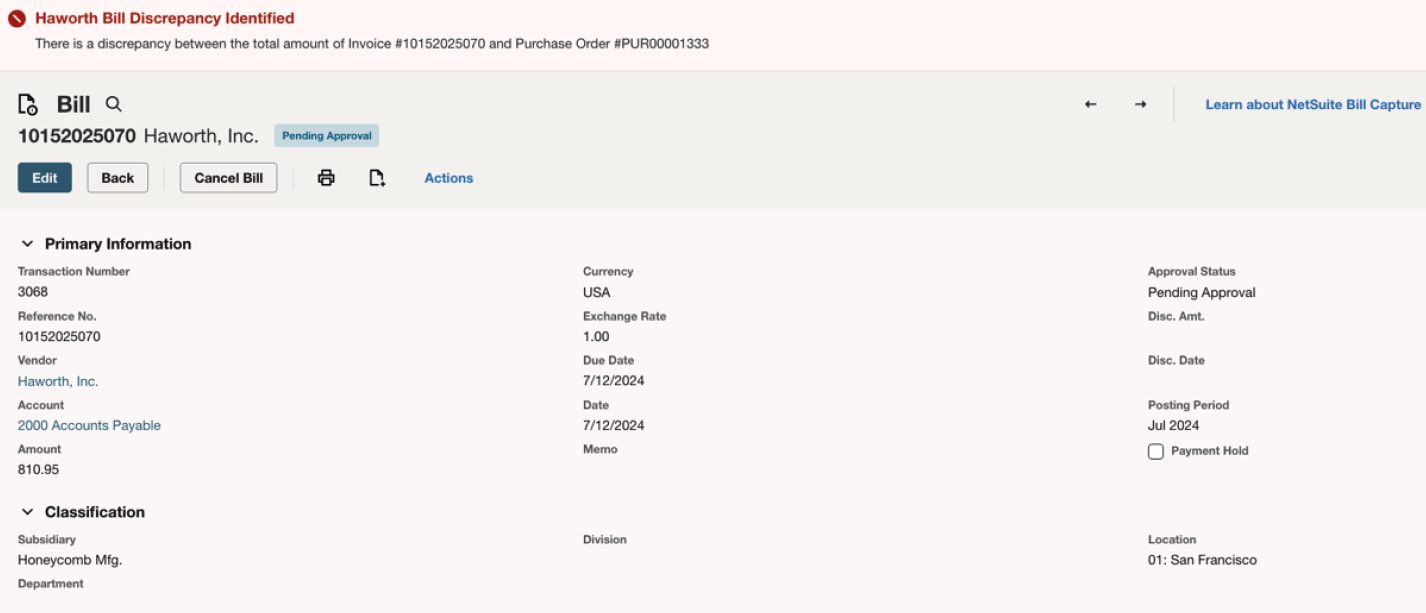
Task: Go to previous record arrow
Action: point(1091,104)
